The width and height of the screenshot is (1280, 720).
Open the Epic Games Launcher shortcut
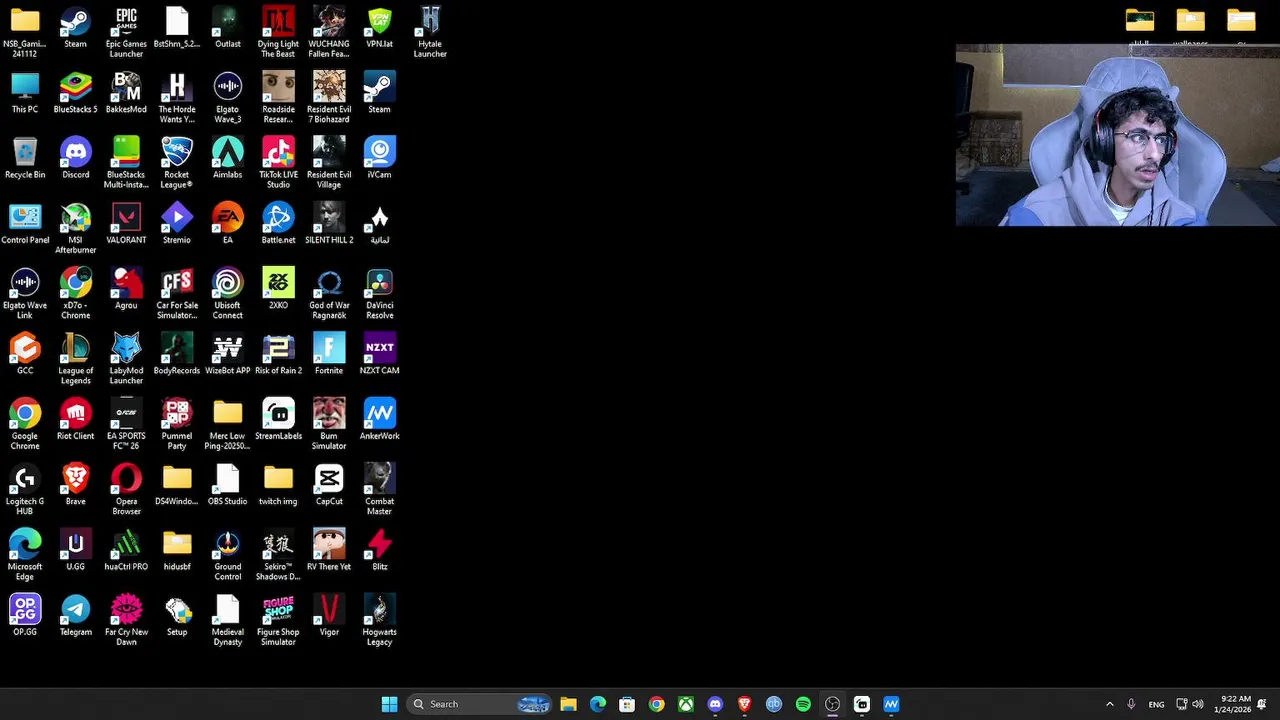click(126, 32)
